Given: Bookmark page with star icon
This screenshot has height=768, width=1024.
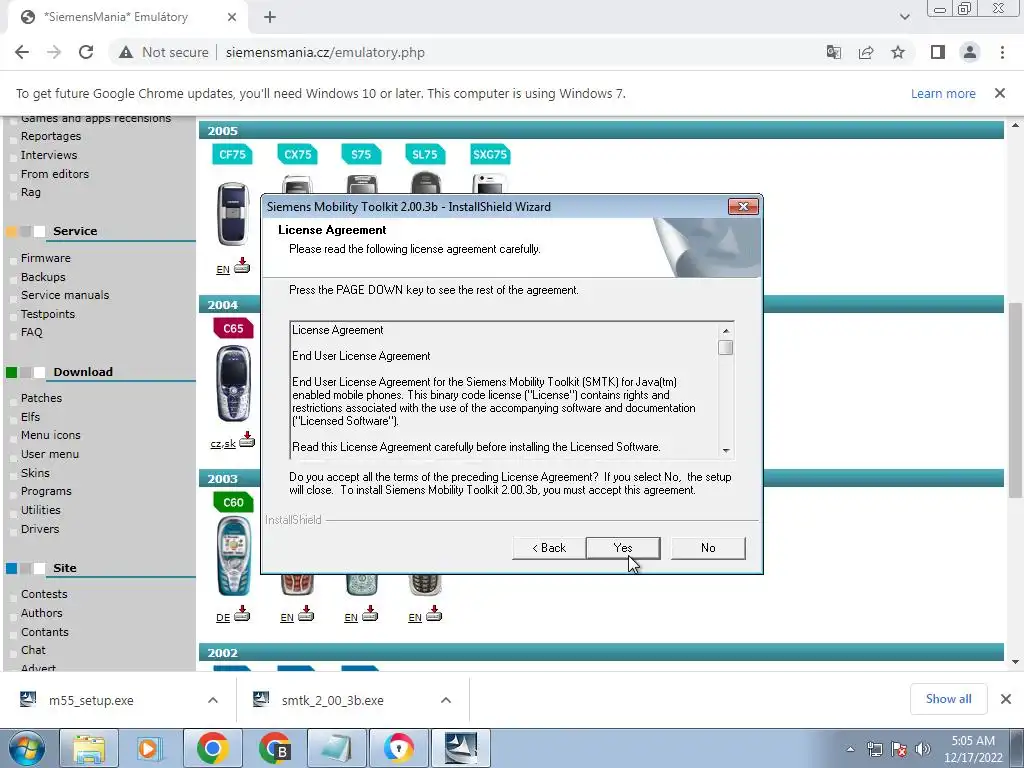Looking at the screenshot, I should click(898, 52).
